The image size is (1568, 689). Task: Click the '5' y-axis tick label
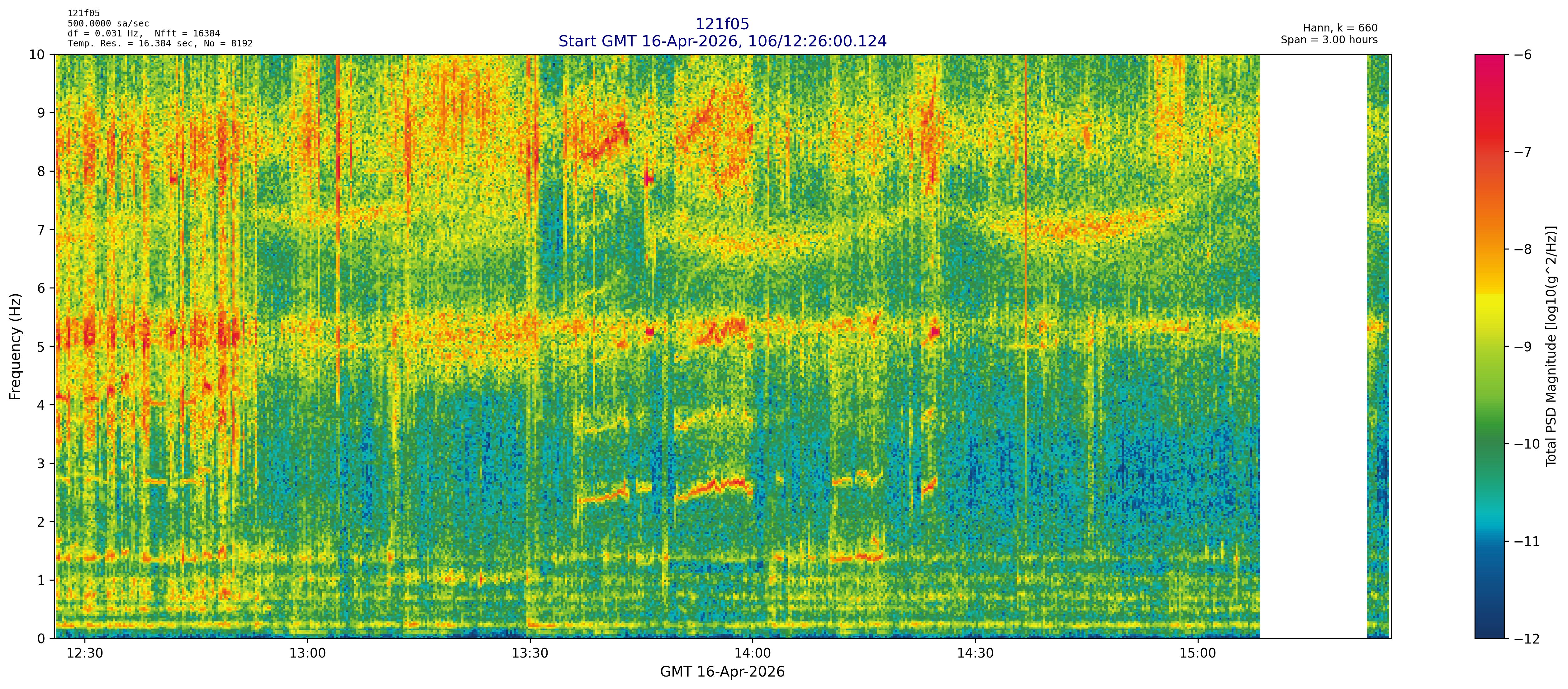click(41, 346)
